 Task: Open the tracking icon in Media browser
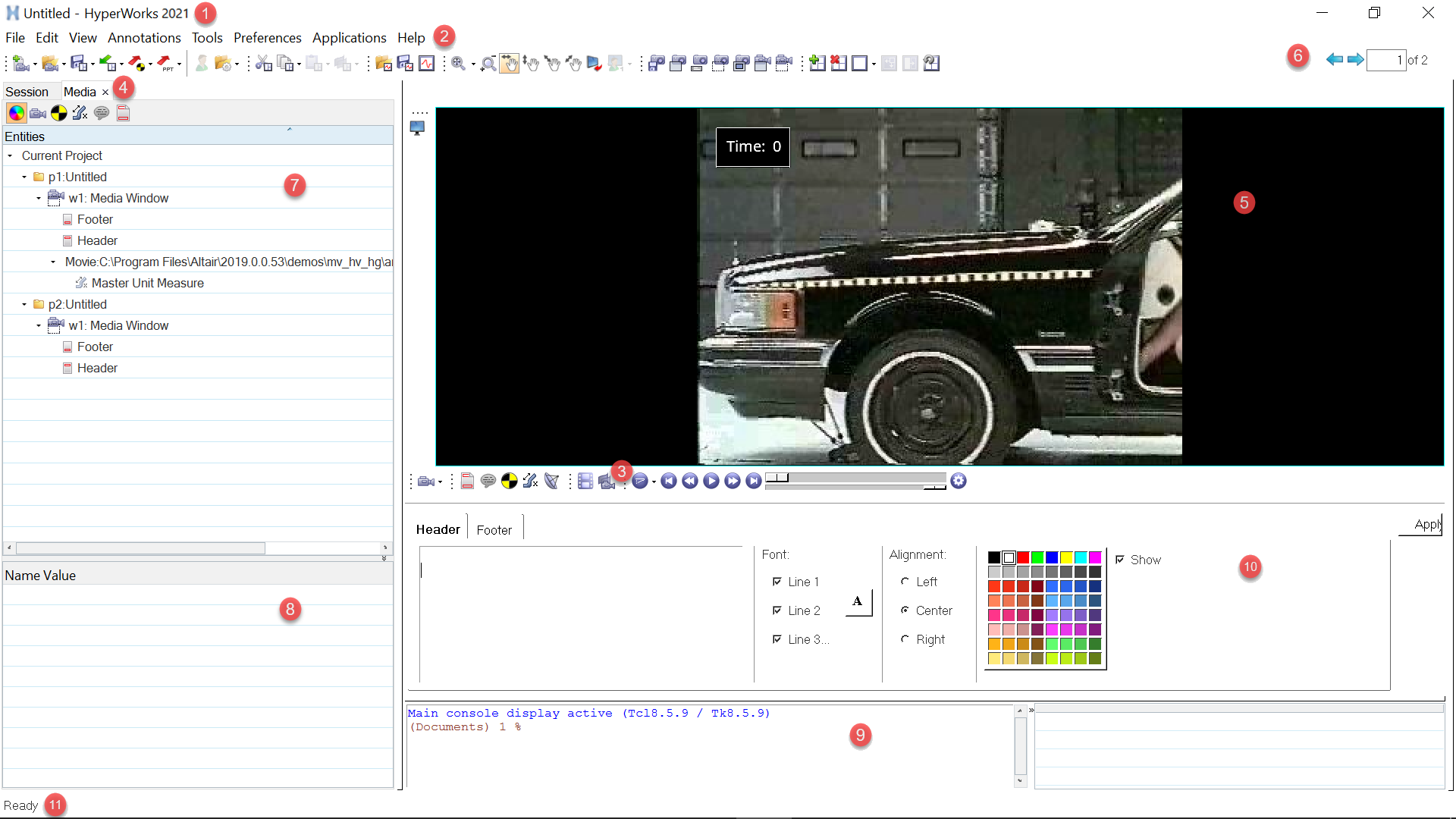59,114
